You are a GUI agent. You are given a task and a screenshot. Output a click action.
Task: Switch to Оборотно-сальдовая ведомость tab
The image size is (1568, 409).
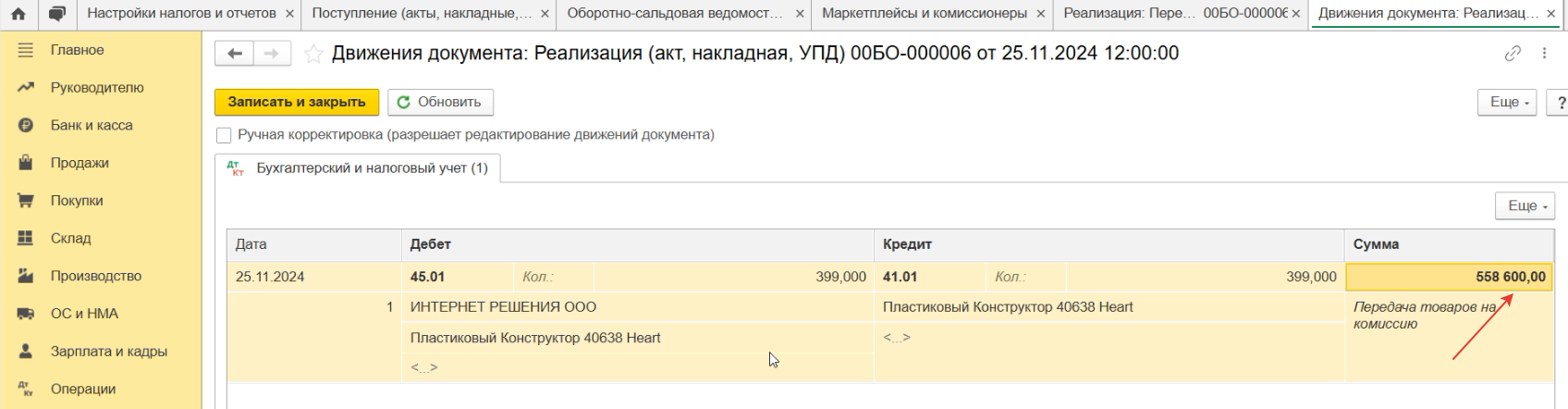click(x=675, y=14)
